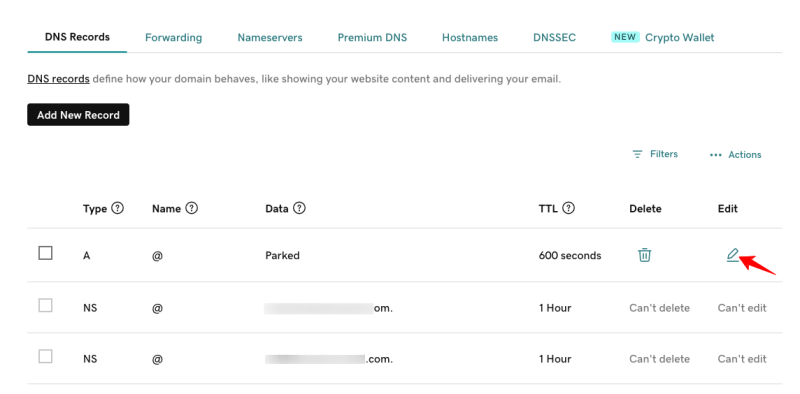Follow the DNS records help link

click(59, 80)
